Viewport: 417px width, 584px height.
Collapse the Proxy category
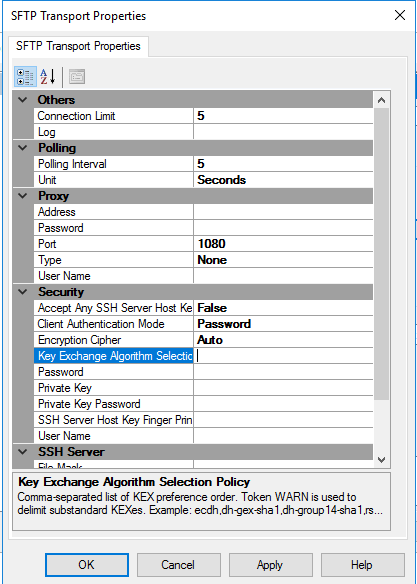click(23, 196)
